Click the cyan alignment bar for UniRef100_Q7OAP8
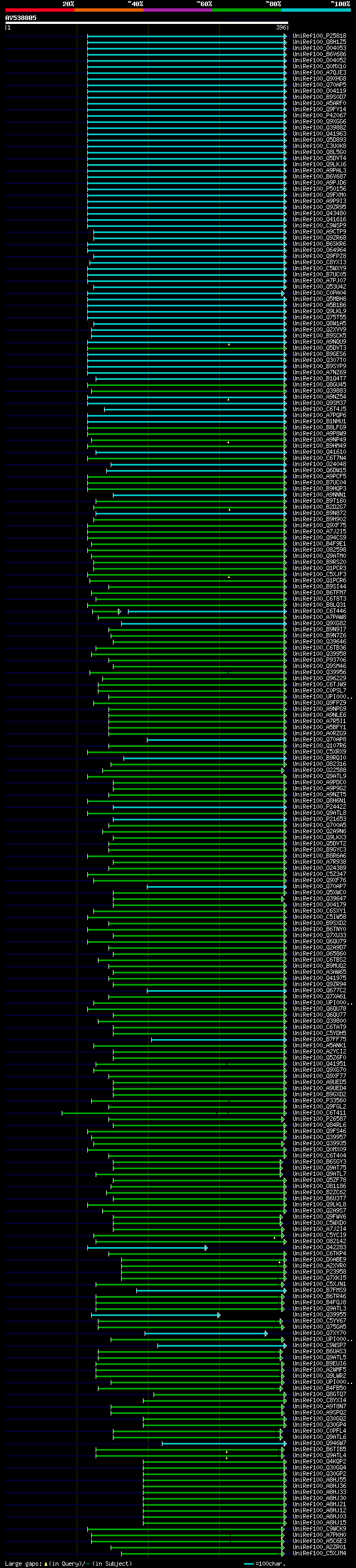 [x=216, y=740]
